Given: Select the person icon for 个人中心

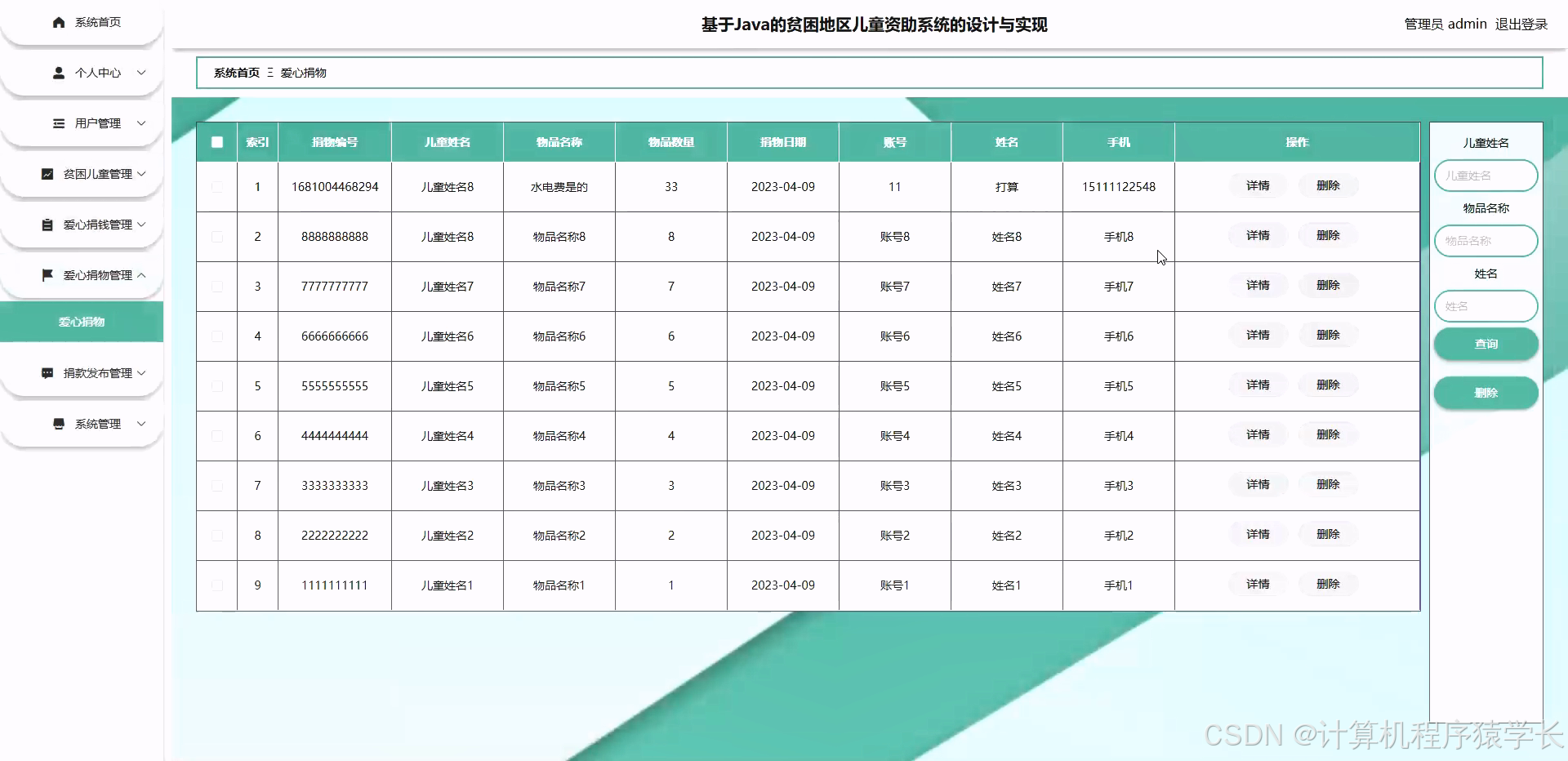Looking at the screenshot, I should 58,73.
